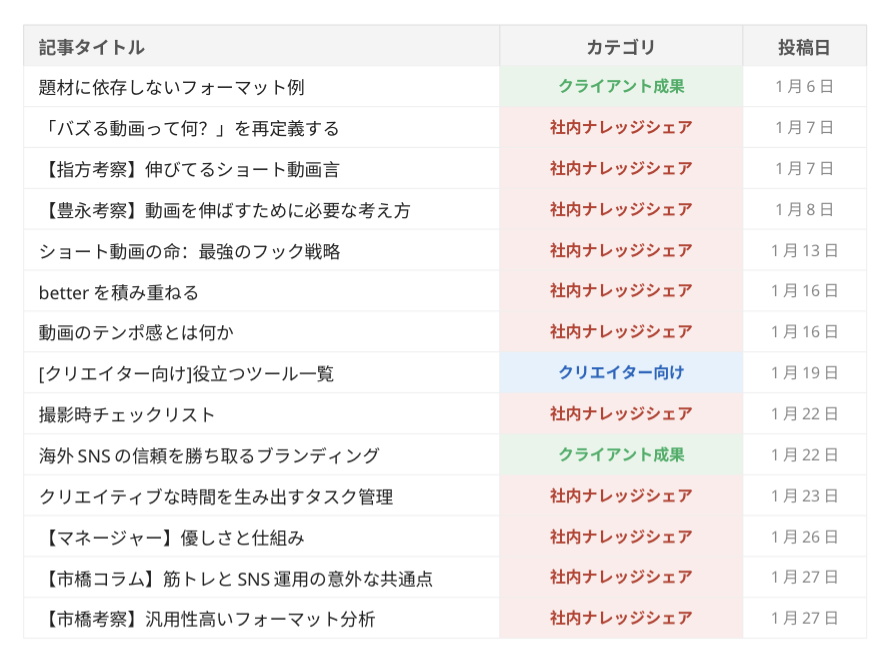The height and width of the screenshot is (670, 884).
Task: Open 【マネージャー】優しさと仕組み article
Action: click(172, 537)
